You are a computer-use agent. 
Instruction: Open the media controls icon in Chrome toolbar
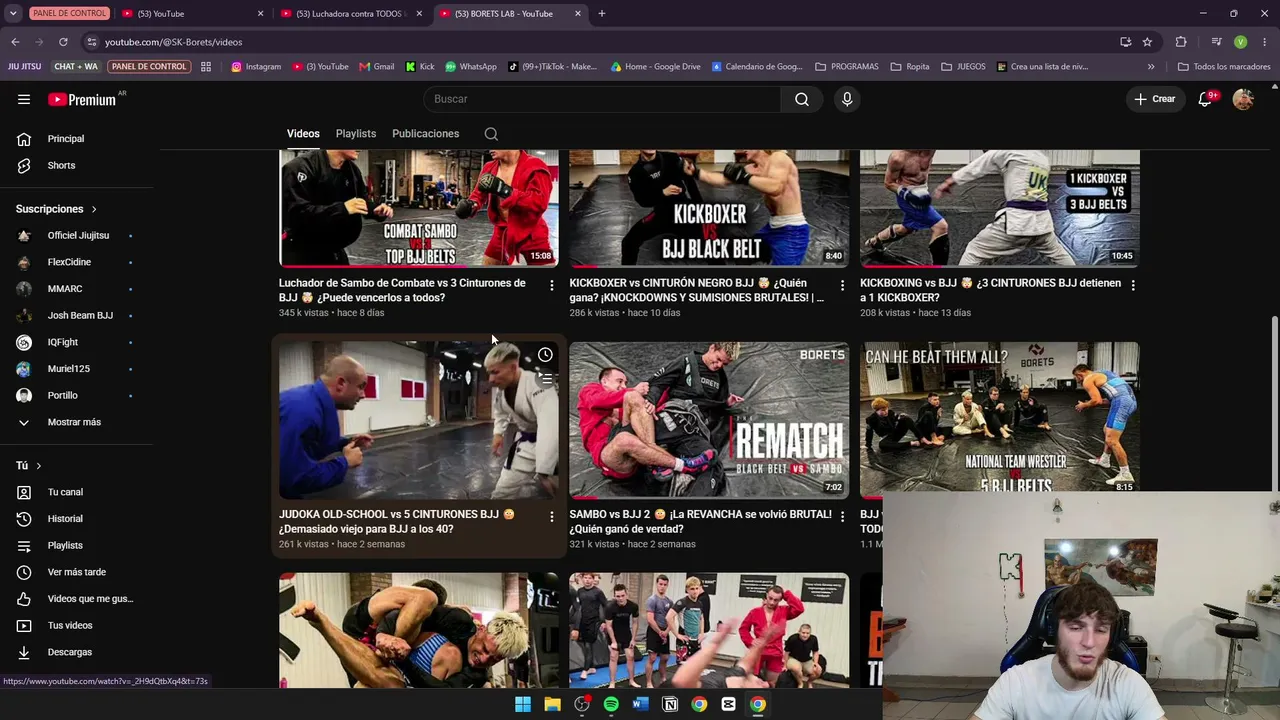1216,42
